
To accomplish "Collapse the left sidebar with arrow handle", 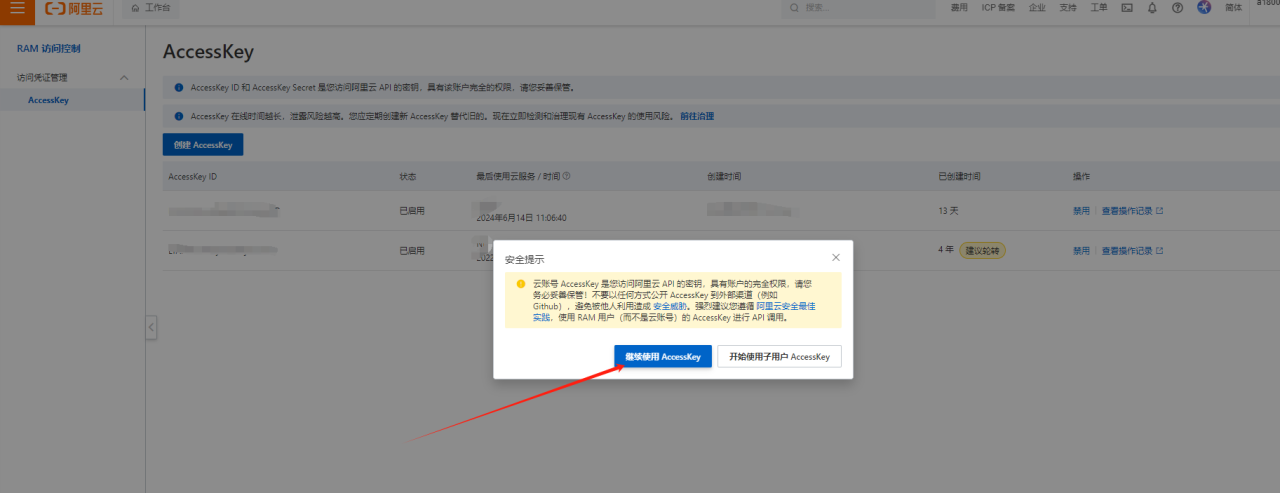I will (x=151, y=327).
